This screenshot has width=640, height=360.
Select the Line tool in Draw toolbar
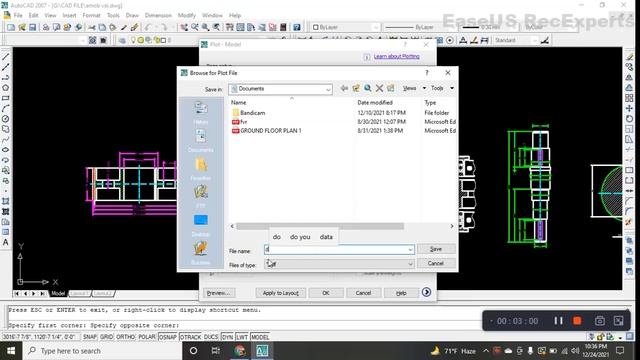pyautogui.click(x=6, y=57)
